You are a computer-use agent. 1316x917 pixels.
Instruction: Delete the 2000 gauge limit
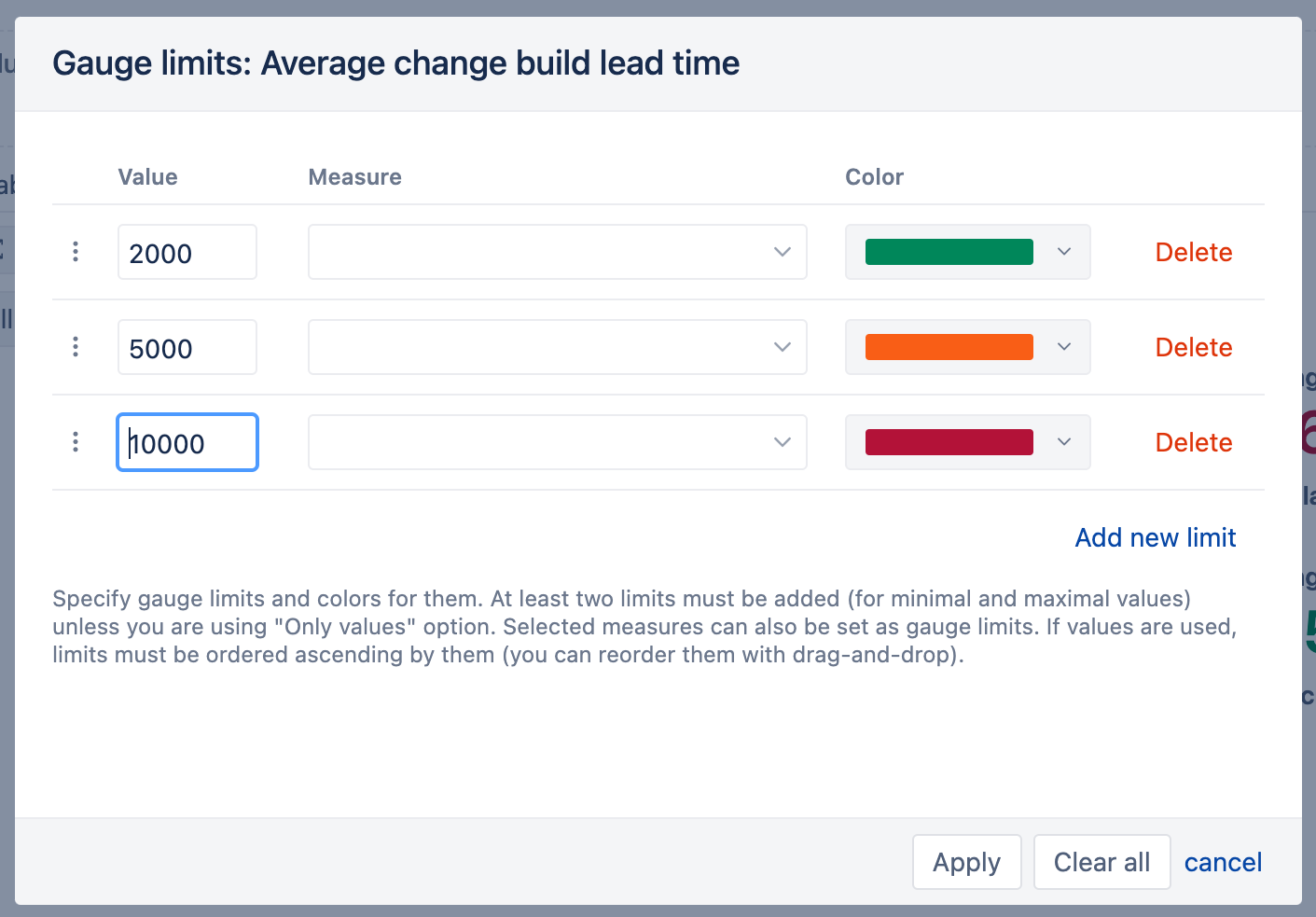tap(1193, 252)
